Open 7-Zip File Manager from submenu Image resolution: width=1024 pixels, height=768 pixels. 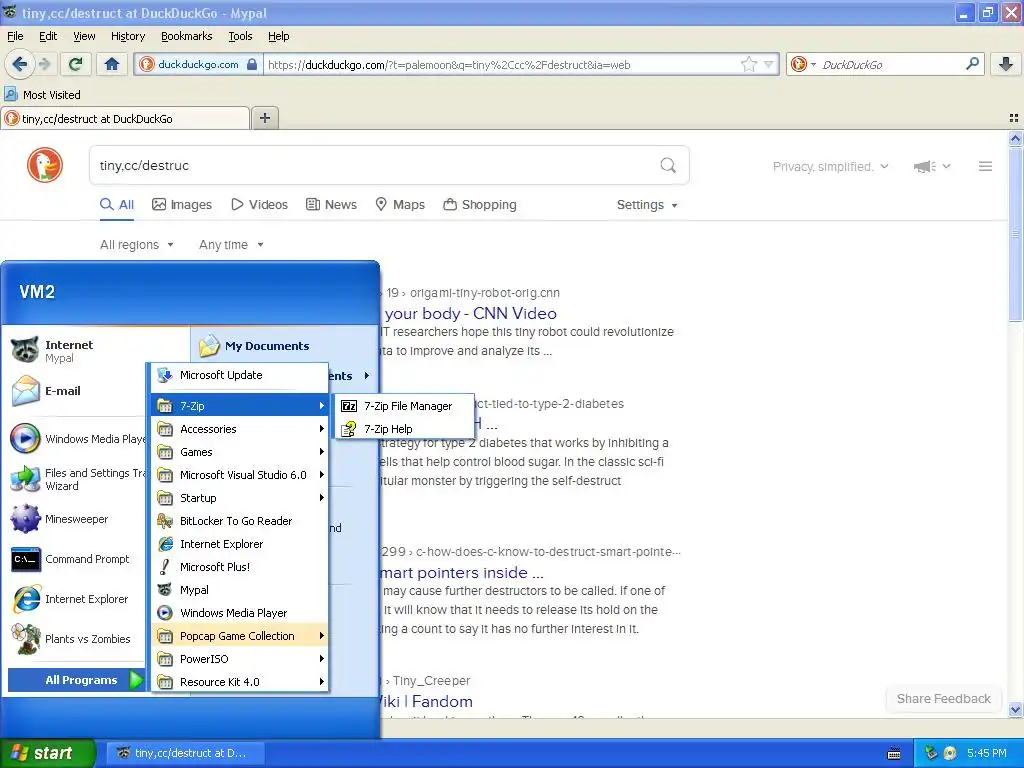coord(404,406)
